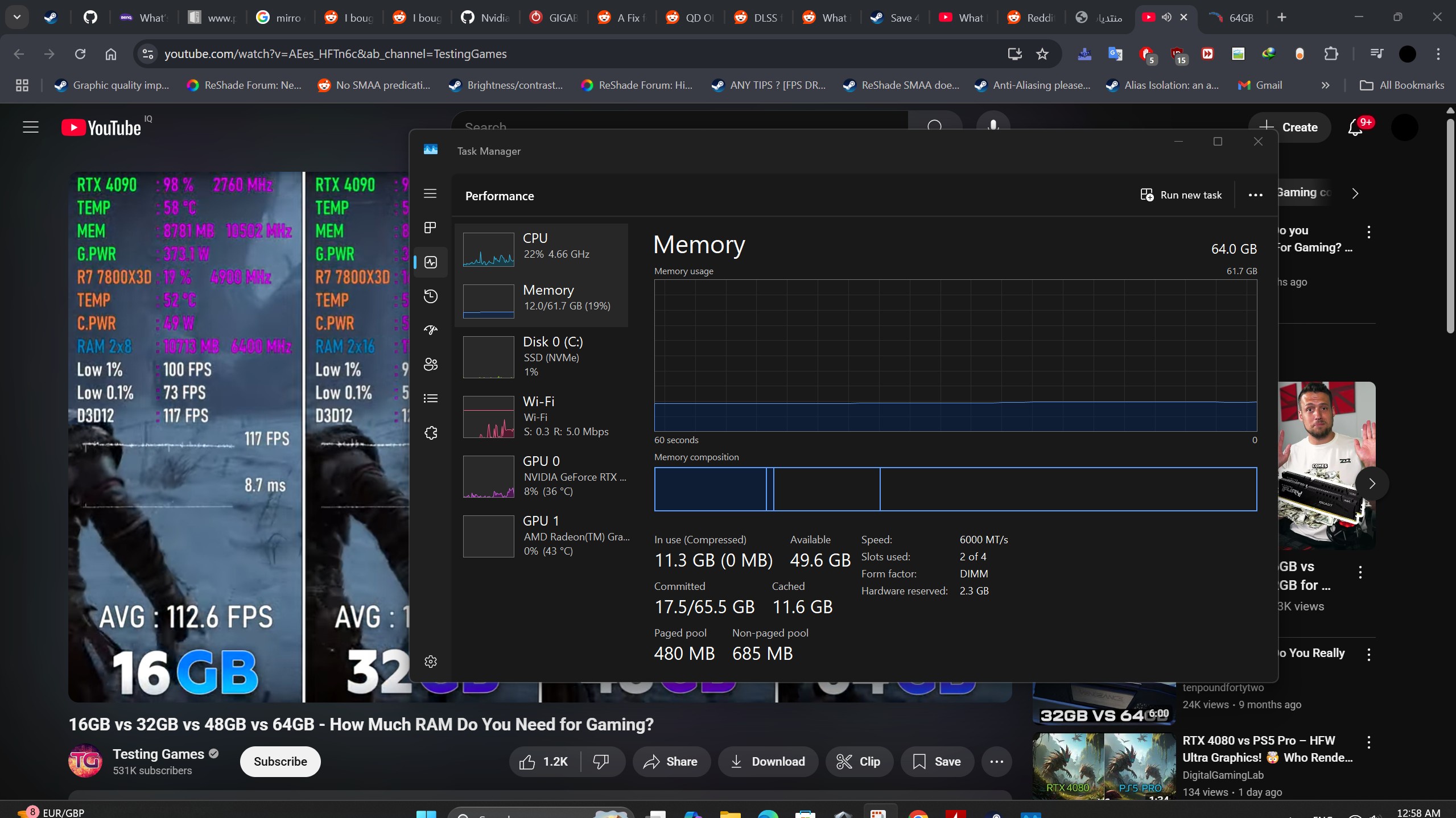Bookmark this page with the star
1456x818 pixels.
[x=1042, y=54]
